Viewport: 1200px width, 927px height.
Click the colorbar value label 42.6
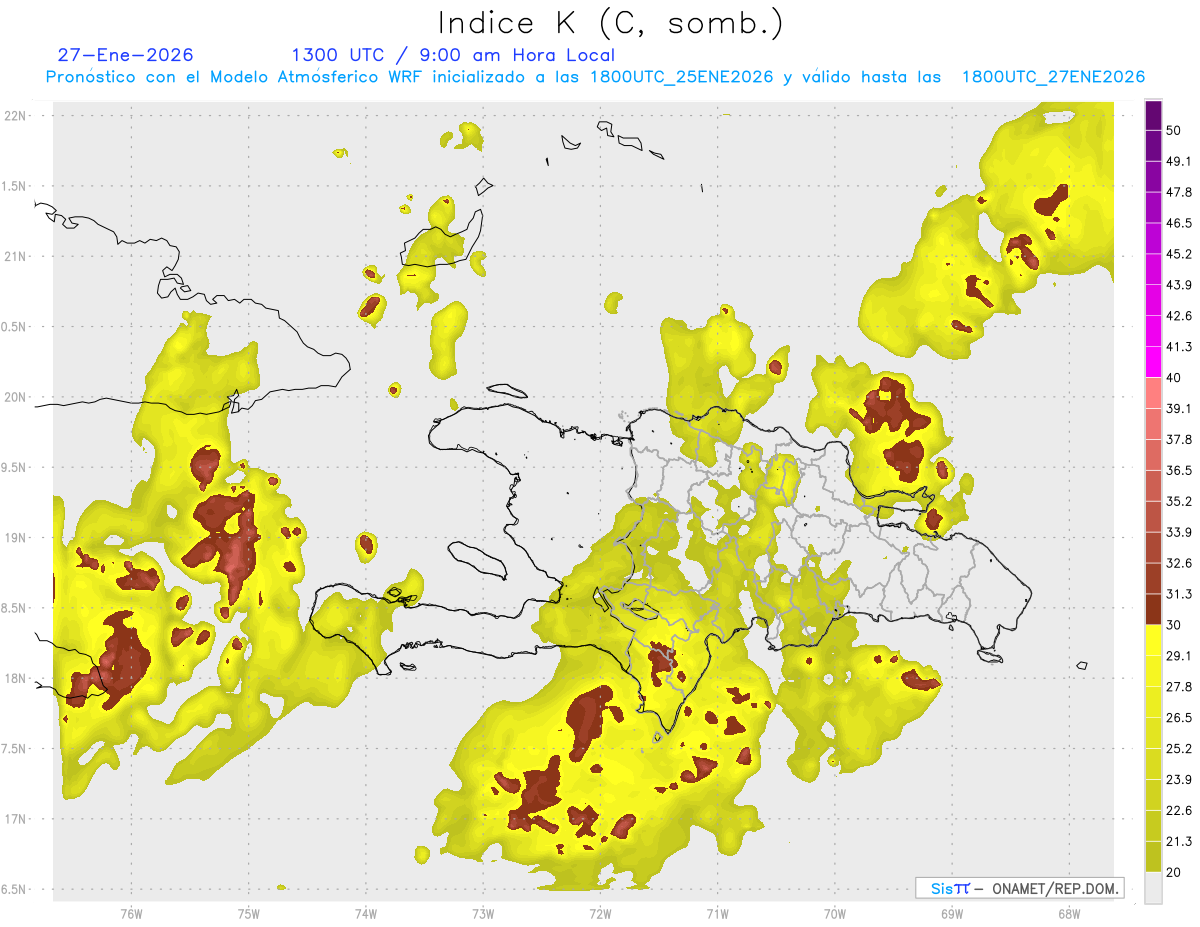tap(1179, 316)
